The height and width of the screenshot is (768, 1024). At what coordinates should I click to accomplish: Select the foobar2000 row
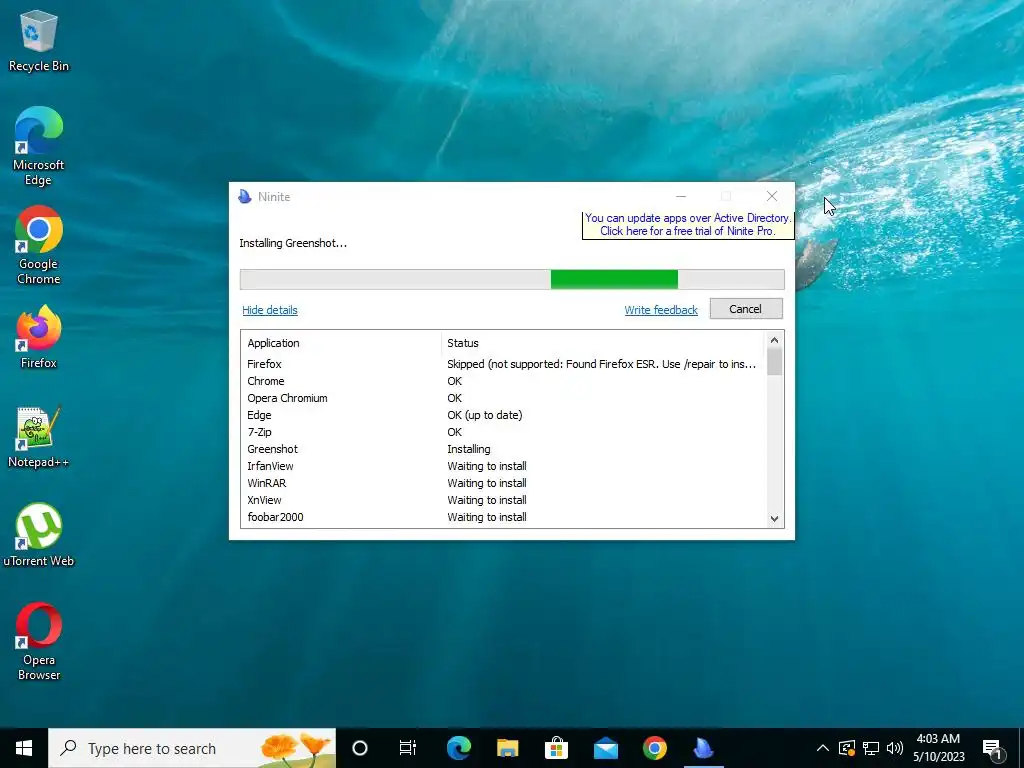pos(503,517)
